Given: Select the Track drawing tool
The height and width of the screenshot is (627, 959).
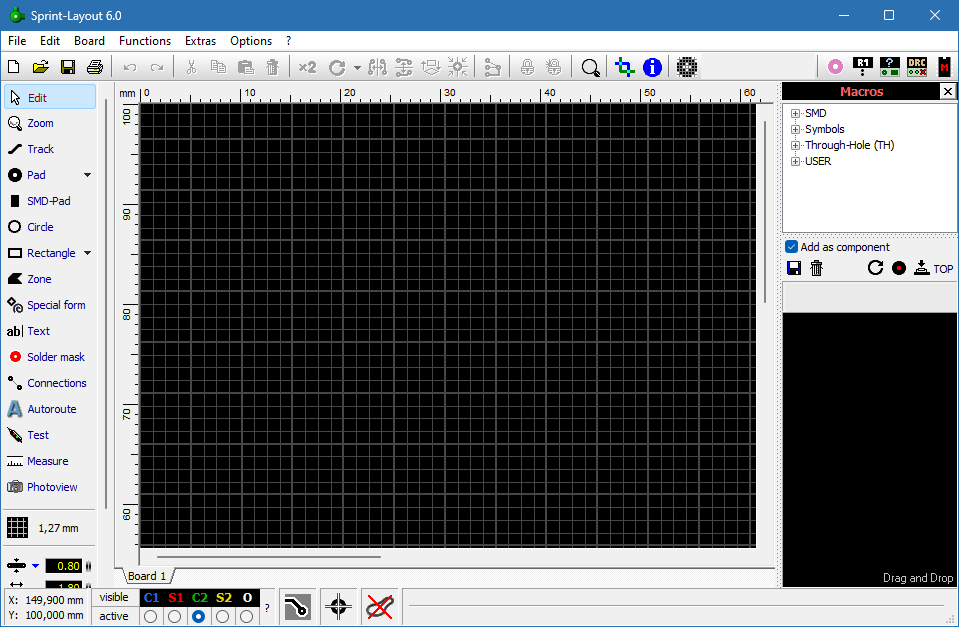Looking at the screenshot, I should tap(50, 149).
